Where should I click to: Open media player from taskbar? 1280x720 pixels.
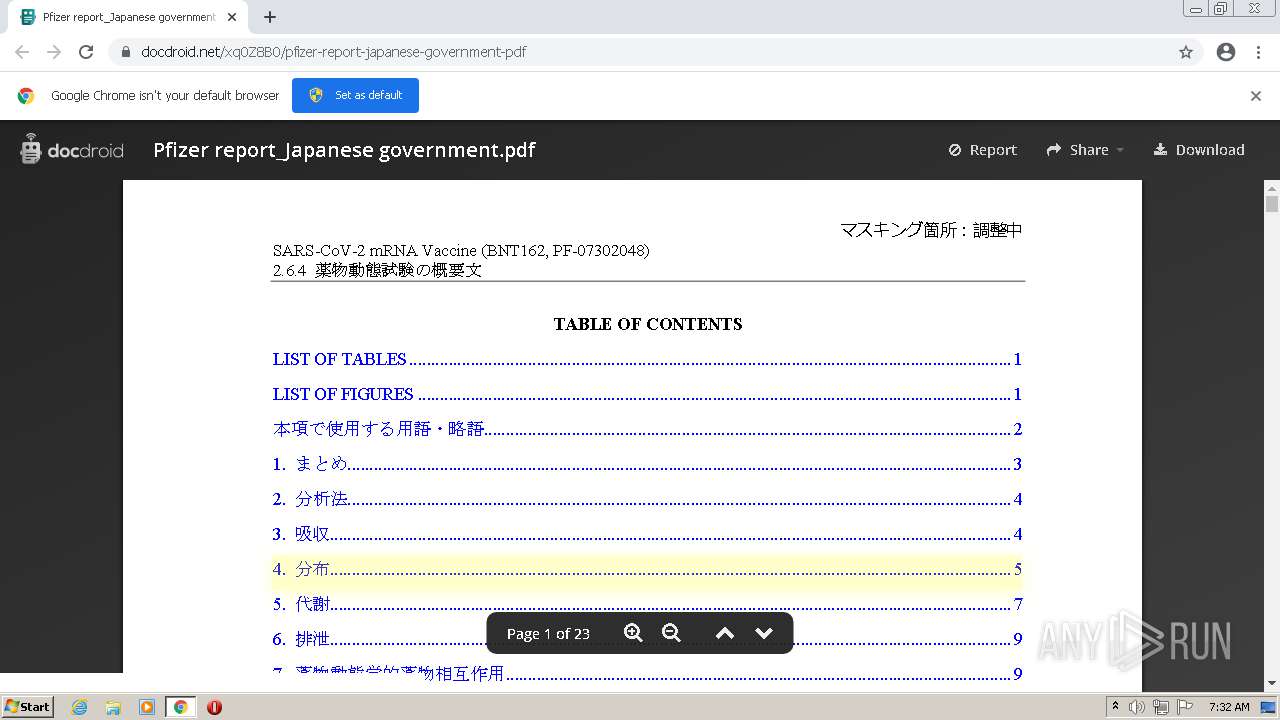click(147, 707)
